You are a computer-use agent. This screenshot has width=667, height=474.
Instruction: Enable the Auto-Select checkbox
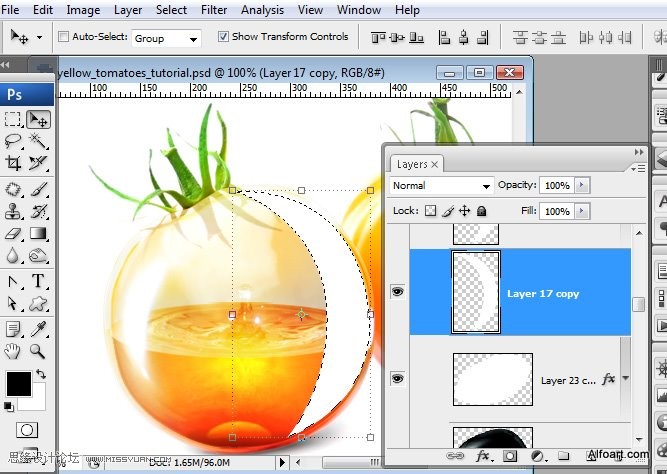point(63,37)
